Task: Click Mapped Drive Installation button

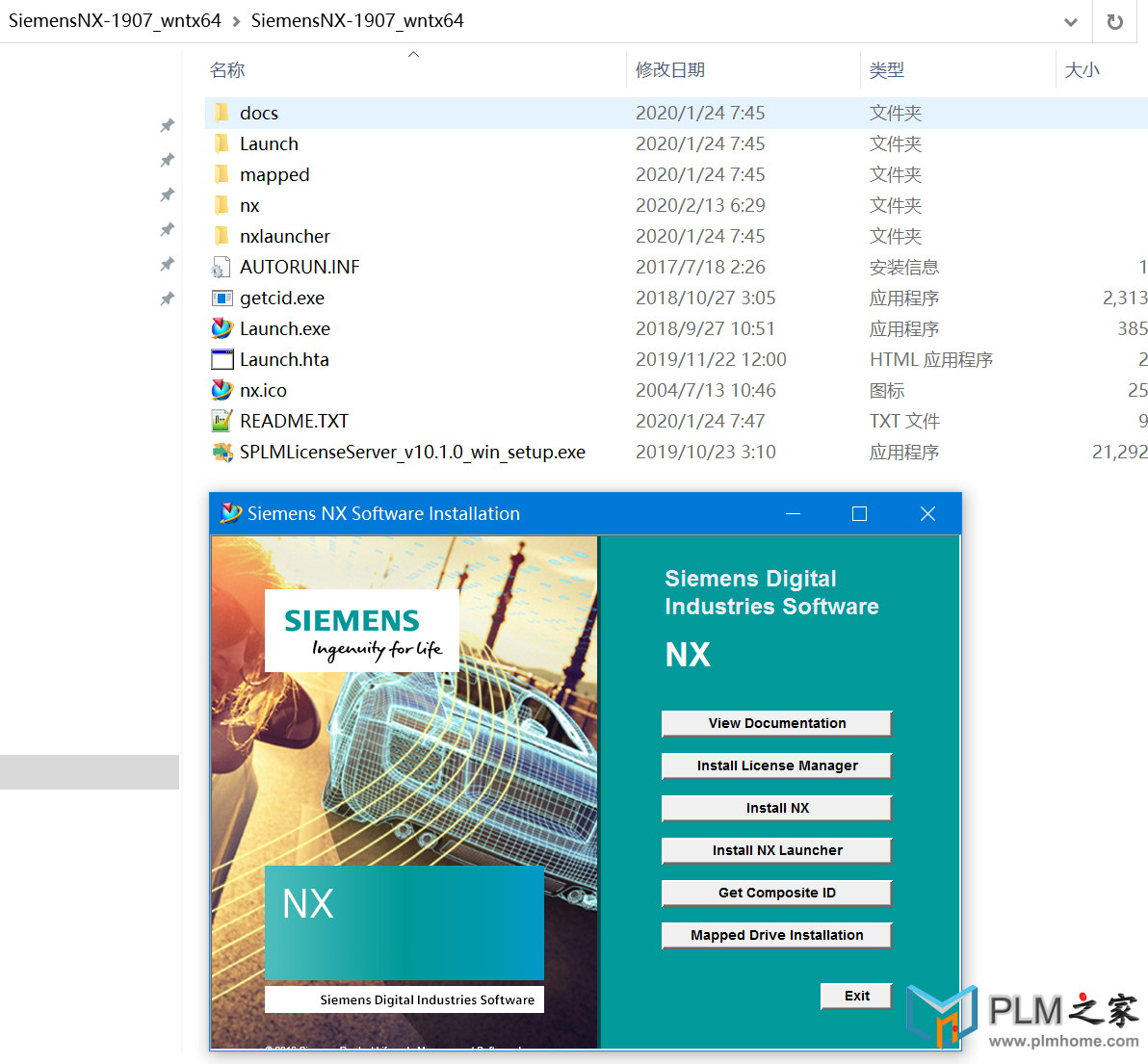Action: pyautogui.click(x=777, y=935)
